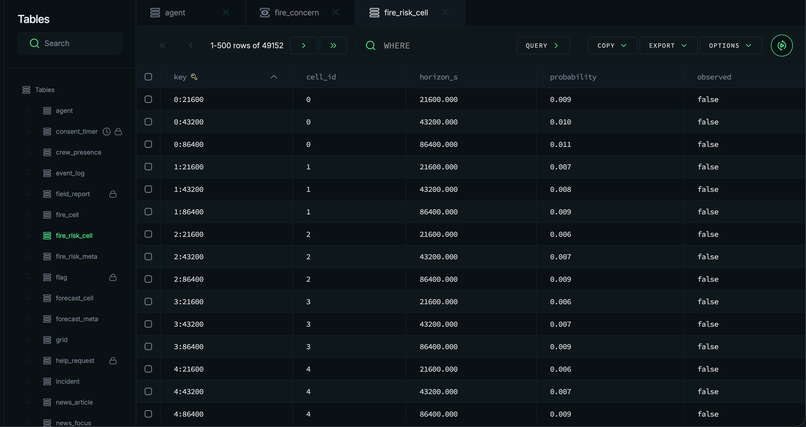Click the observed false cell in row 1:43200
The height and width of the screenshot is (427, 806).
pos(708,190)
